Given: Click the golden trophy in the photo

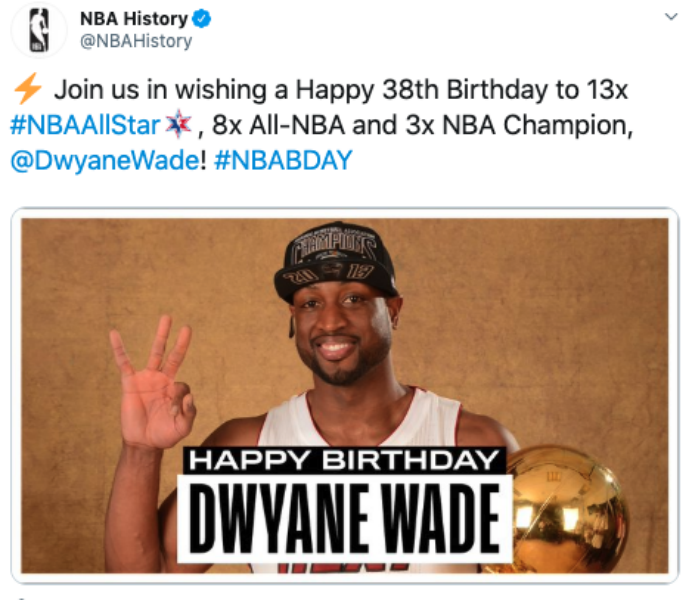Looking at the screenshot, I should (567, 509).
